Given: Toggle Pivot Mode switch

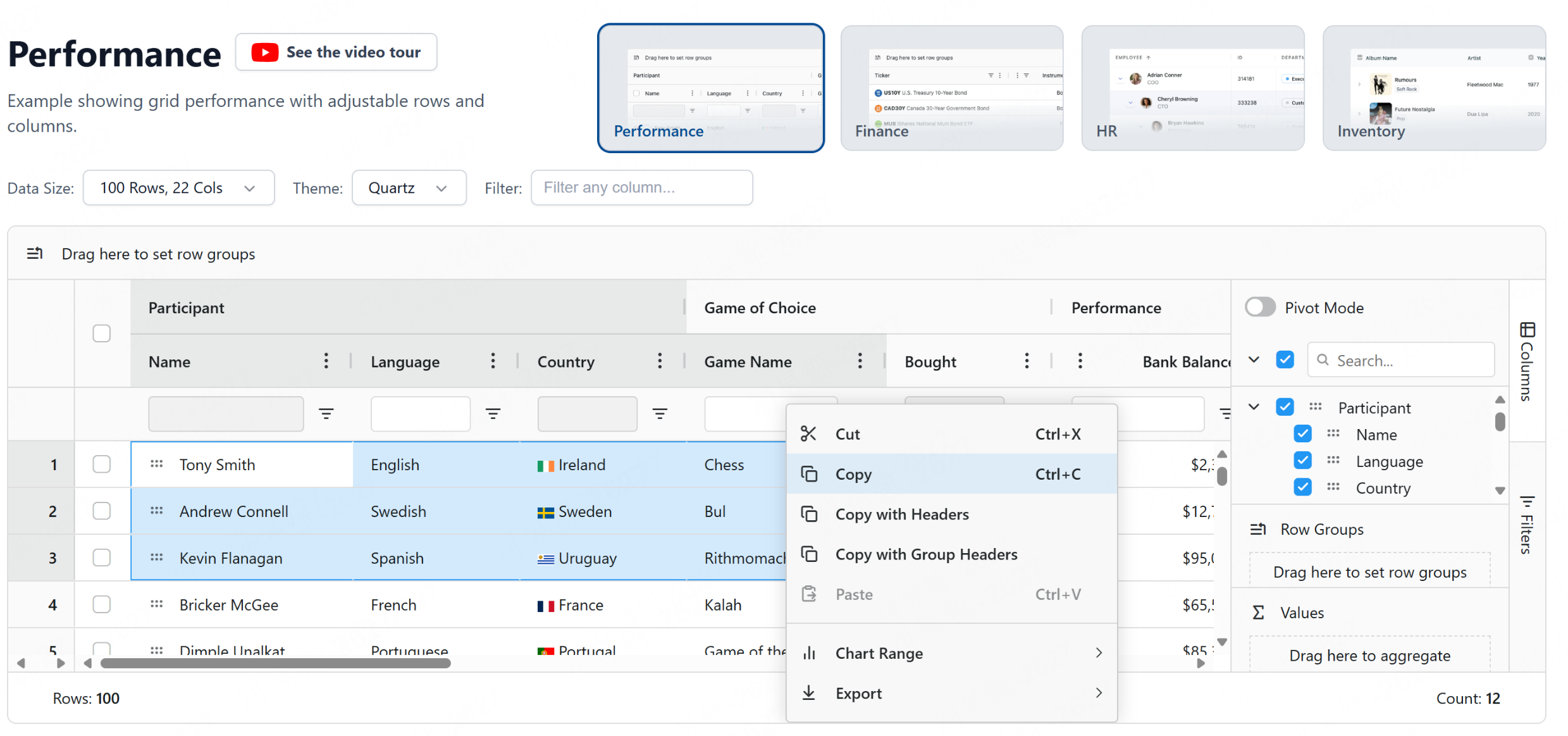Looking at the screenshot, I should [x=1260, y=308].
